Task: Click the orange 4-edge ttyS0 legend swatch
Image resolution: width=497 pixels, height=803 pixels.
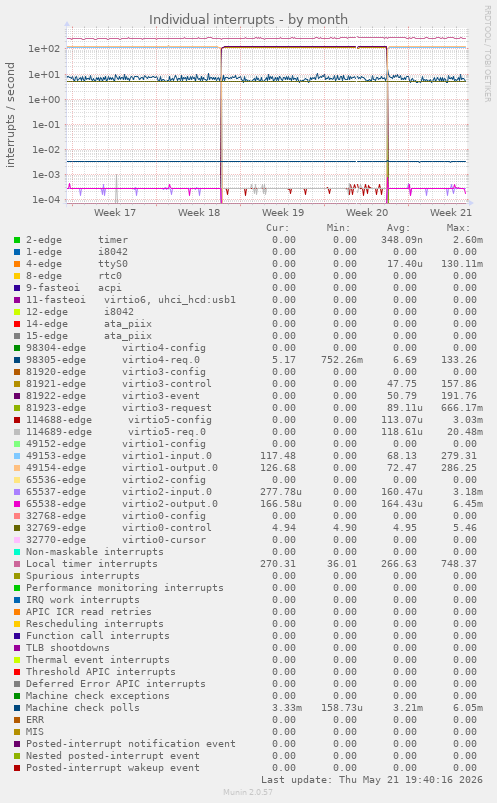Action: pyautogui.click(x=17, y=264)
